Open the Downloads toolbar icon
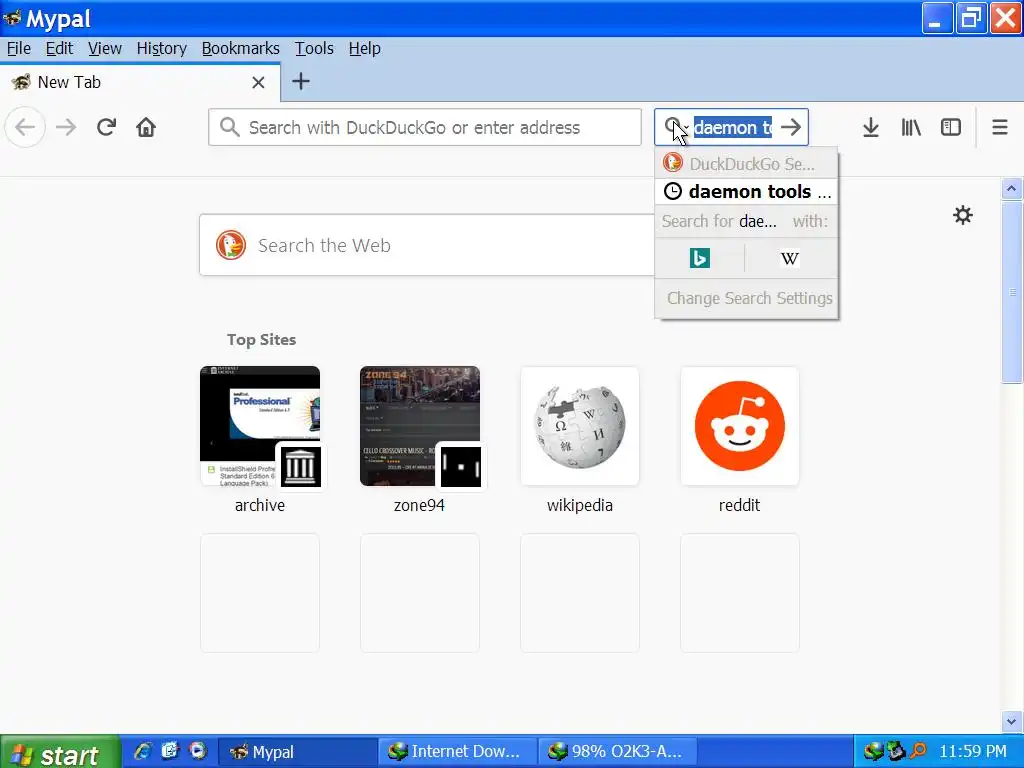The width and height of the screenshot is (1024, 768). [x=871, y=127]
